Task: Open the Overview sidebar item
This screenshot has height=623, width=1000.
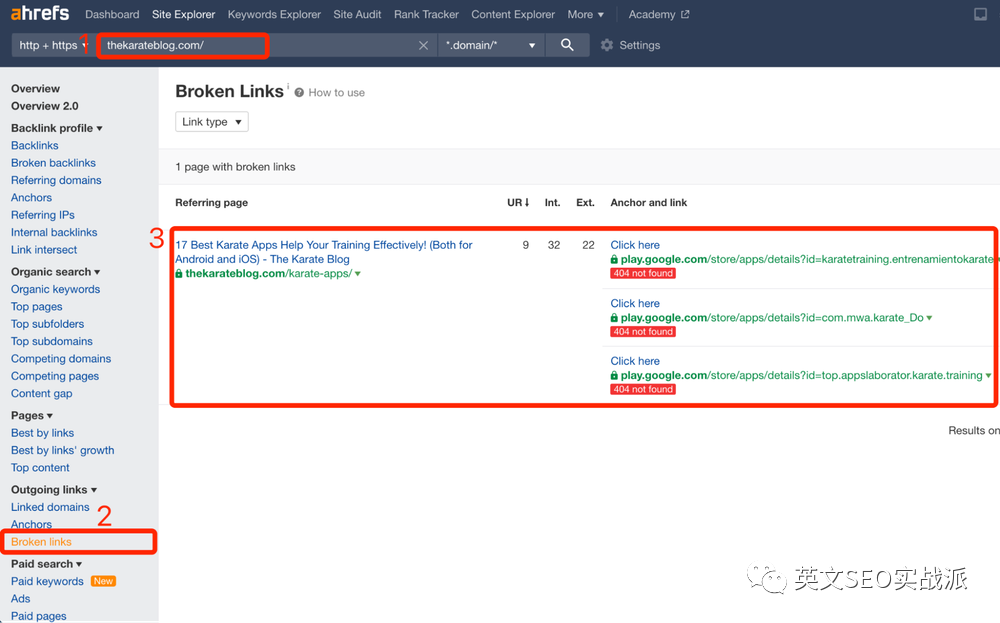Action: coord(35,89)
